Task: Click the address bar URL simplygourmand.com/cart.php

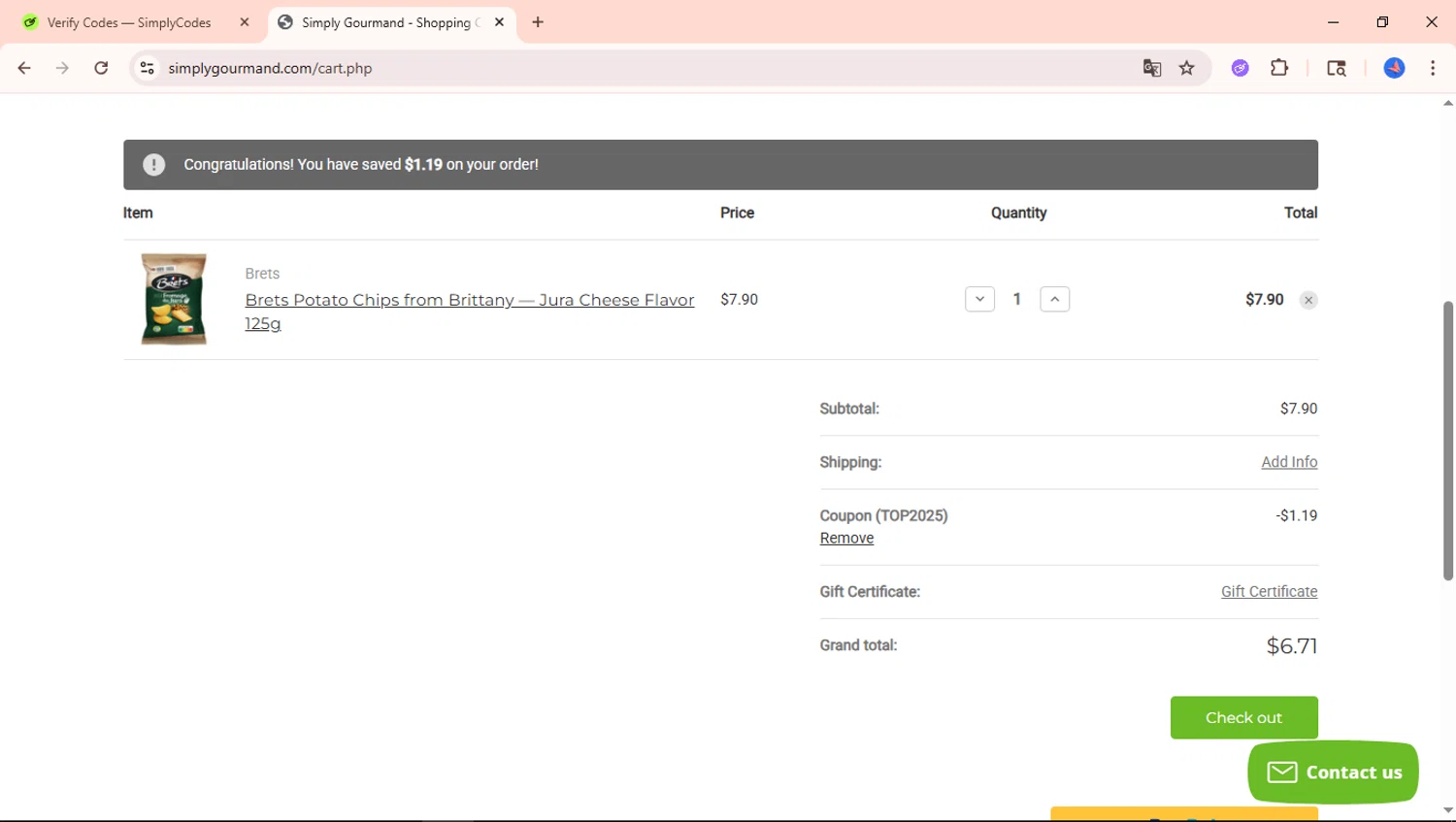Action: point(270,68)
